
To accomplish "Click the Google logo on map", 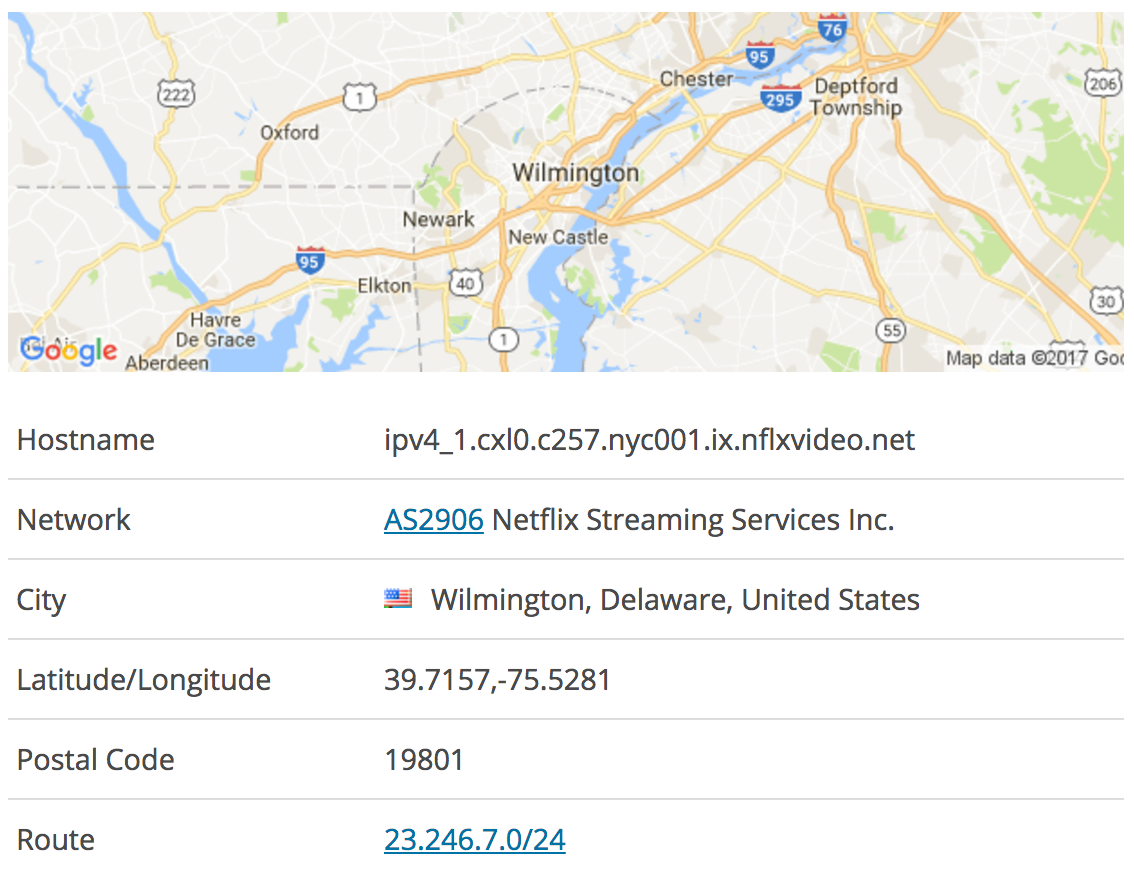I will (x=69, y=351).
